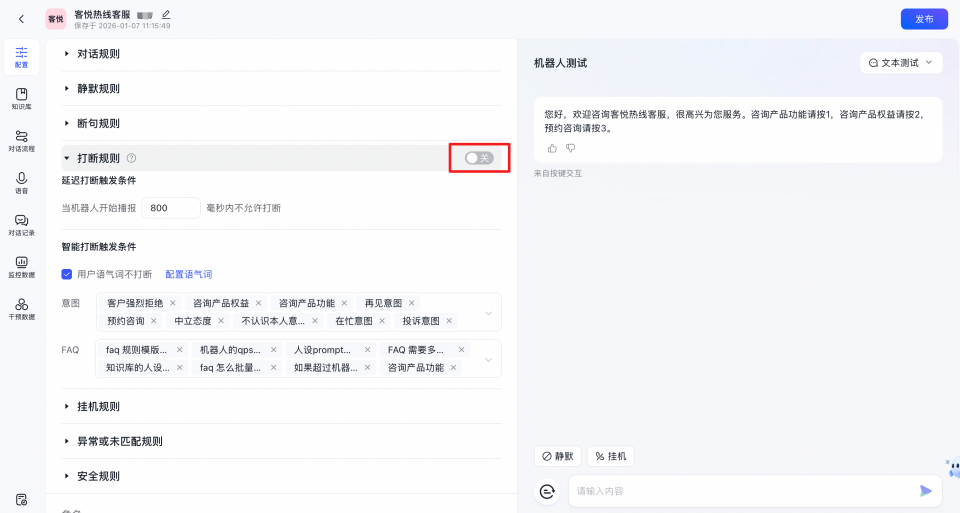Click the 配置语气词 link
This screenshot has height=513, width=960.
point(188,274)
